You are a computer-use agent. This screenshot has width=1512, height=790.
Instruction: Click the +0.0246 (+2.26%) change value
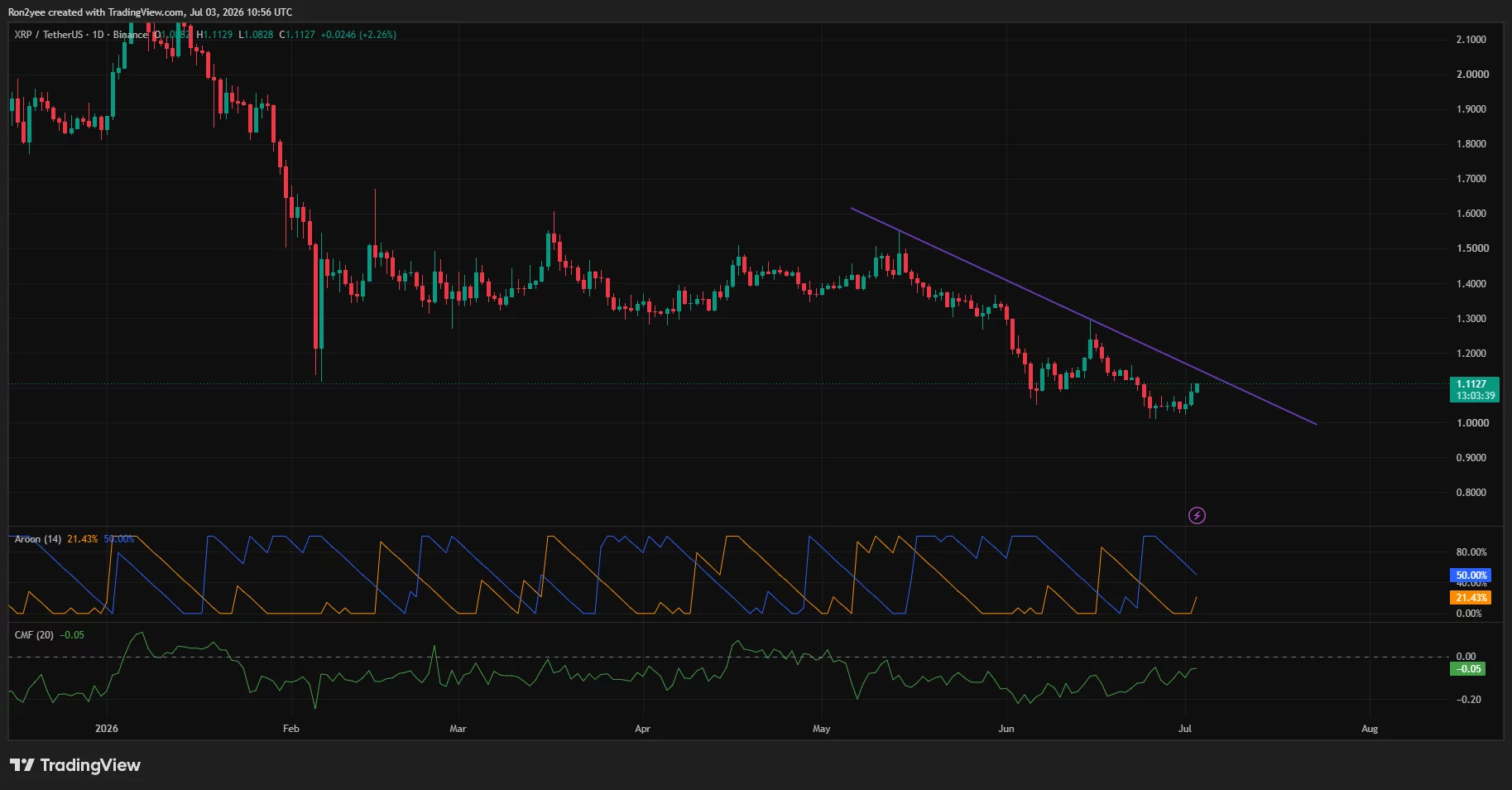tap(358, 35)
